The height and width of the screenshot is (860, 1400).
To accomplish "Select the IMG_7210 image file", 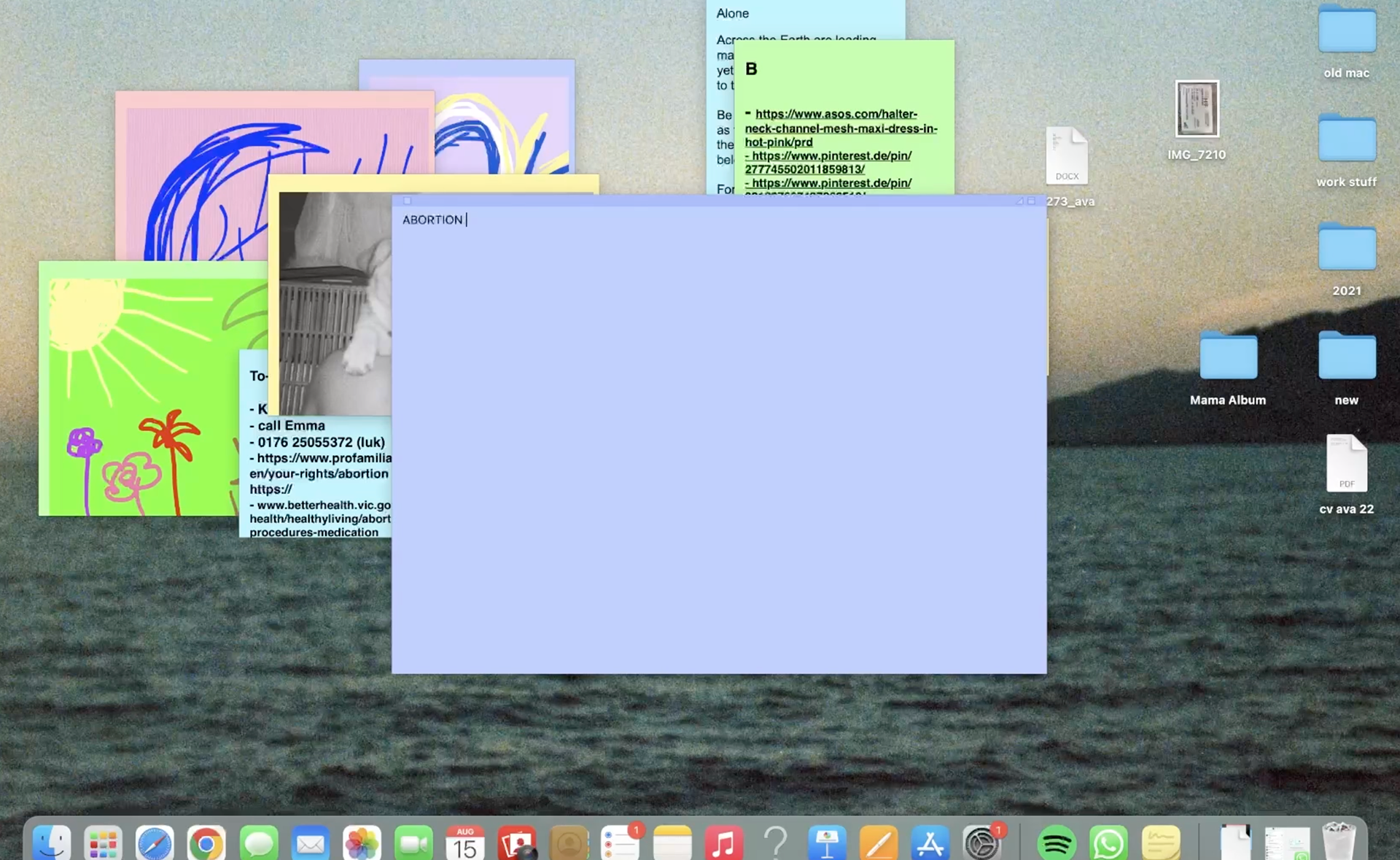I will click(x=1197, y=120).
